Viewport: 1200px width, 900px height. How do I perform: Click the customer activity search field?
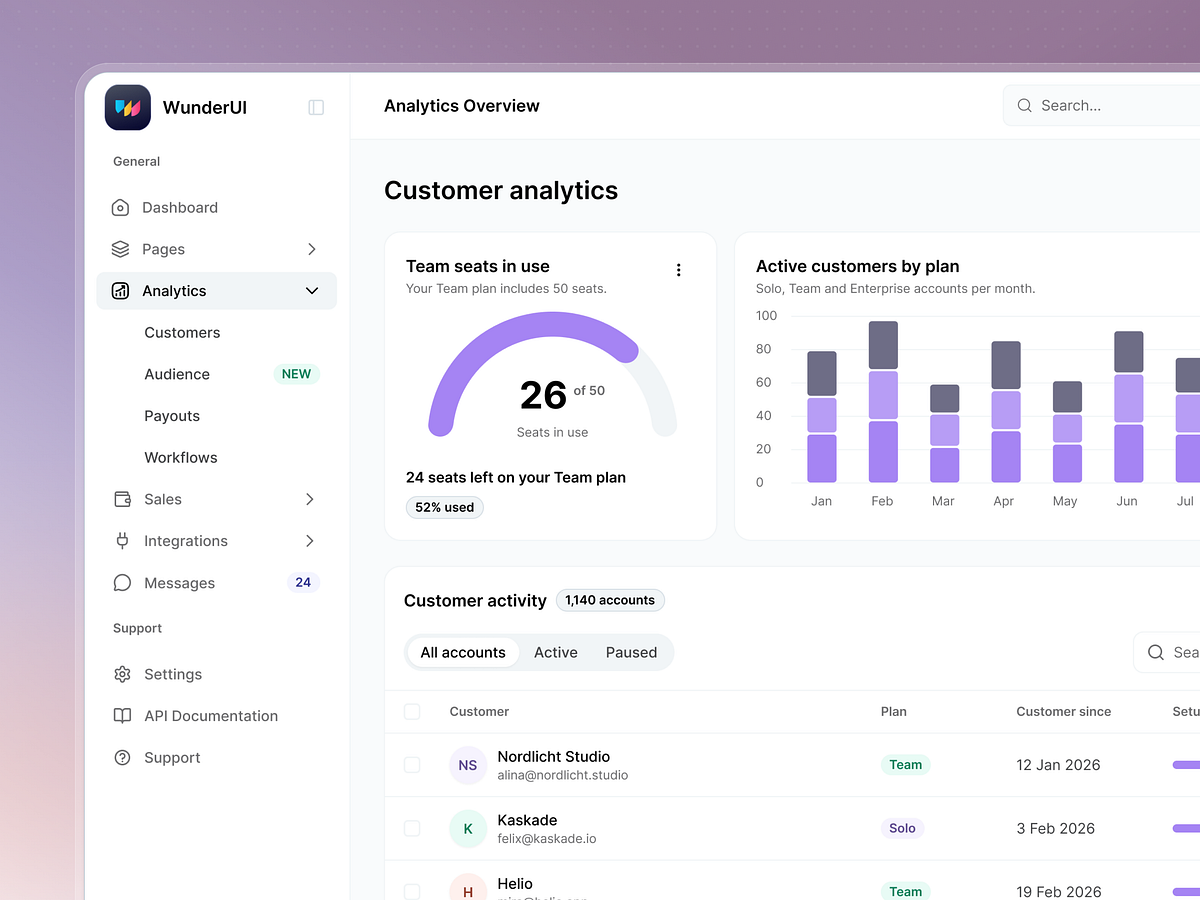pos(1167,652)
